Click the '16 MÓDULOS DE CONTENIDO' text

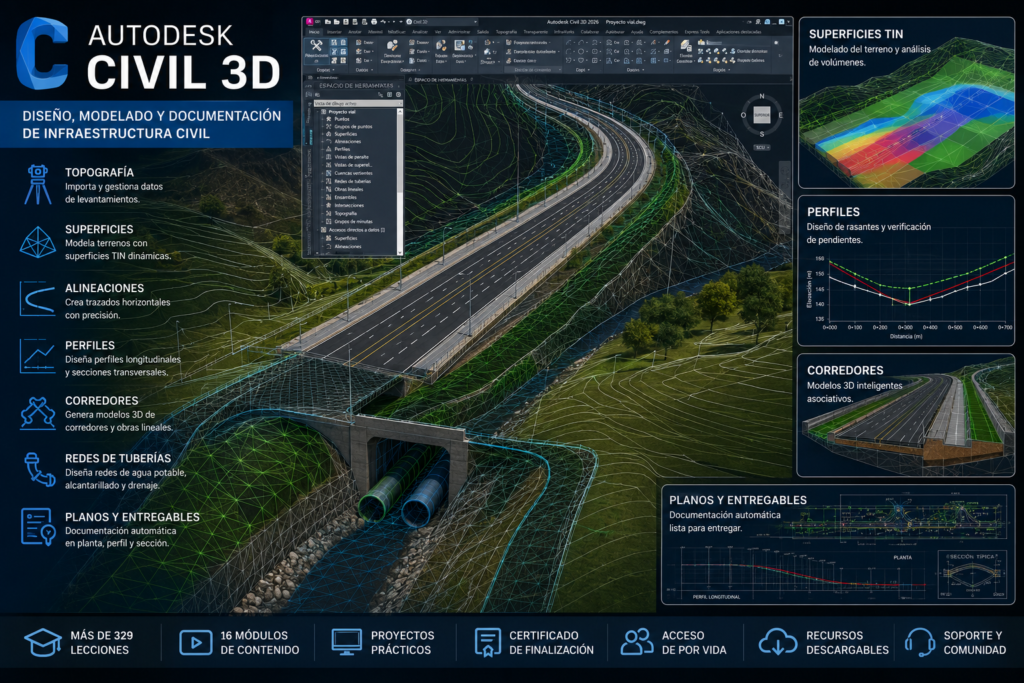259,643
